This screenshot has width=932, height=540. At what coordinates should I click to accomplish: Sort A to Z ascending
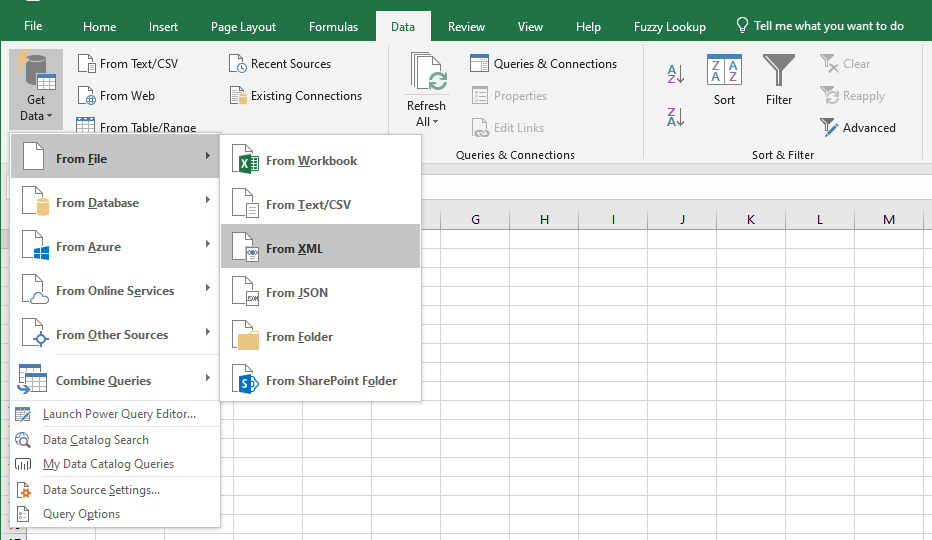tap(675, 74)
